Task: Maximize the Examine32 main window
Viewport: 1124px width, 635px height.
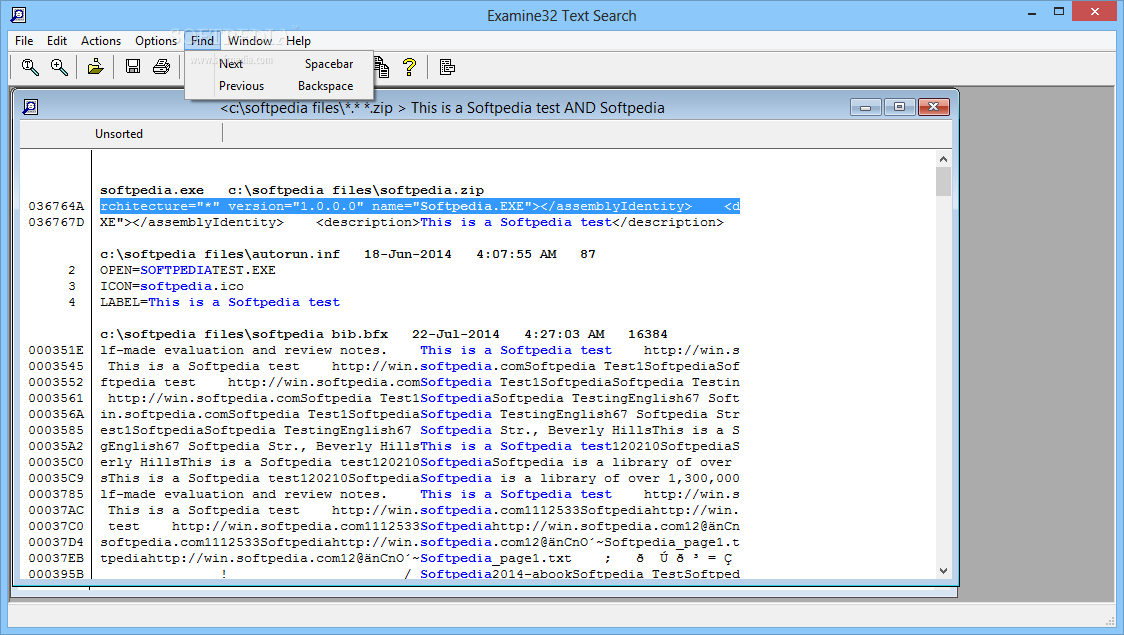Action: click(x=1059, y=12)
